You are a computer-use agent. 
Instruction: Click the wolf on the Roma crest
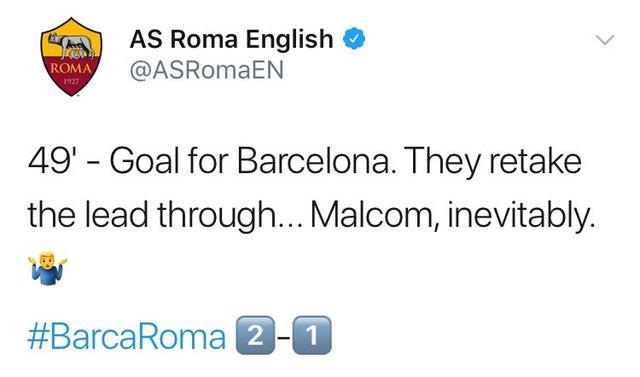click(71, 46)
